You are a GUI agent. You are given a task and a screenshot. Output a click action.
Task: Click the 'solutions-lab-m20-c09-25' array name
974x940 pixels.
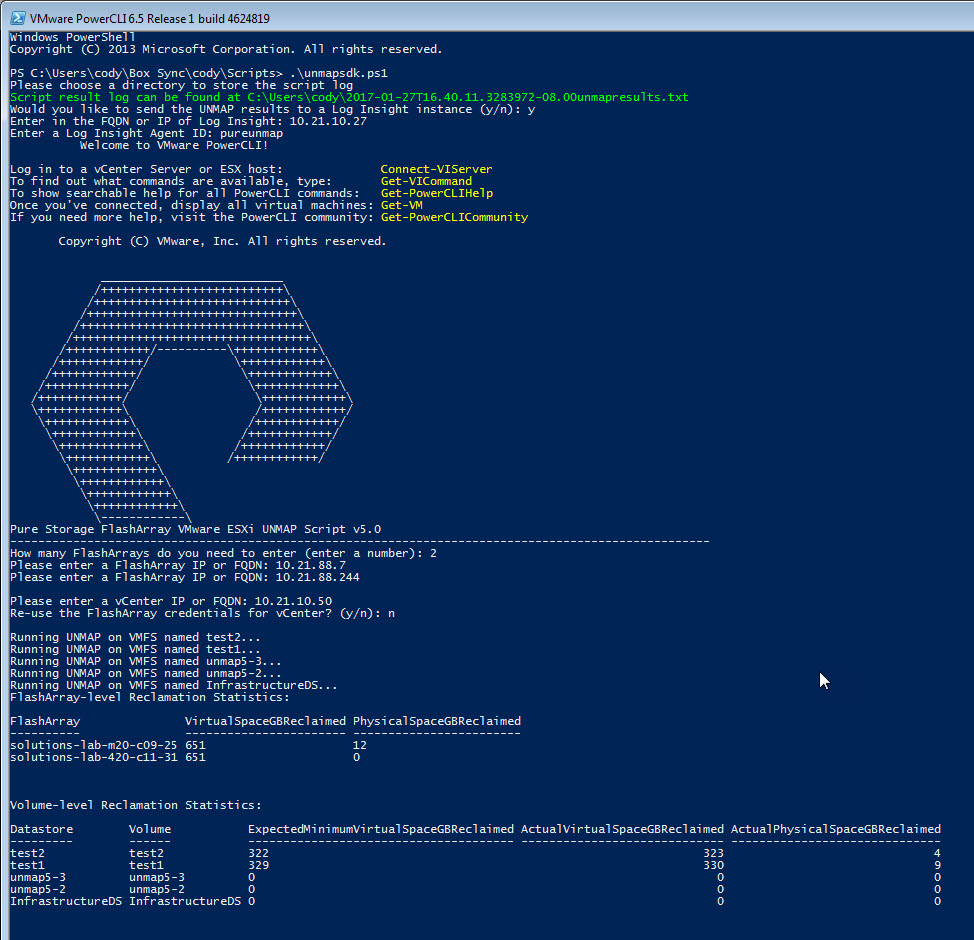pos(94,745)
